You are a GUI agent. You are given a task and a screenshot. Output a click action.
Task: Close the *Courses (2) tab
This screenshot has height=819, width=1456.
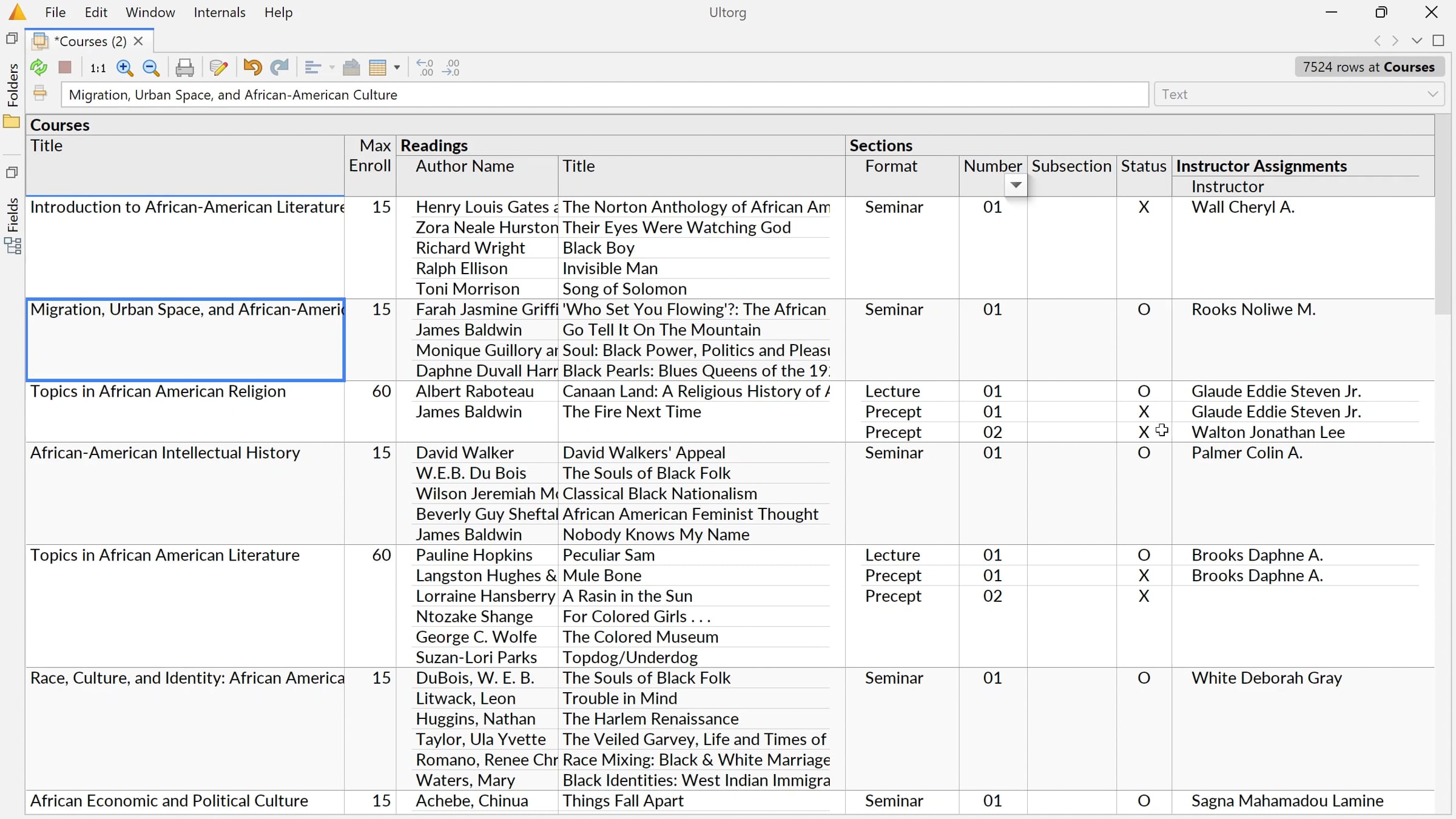[138, 41]
